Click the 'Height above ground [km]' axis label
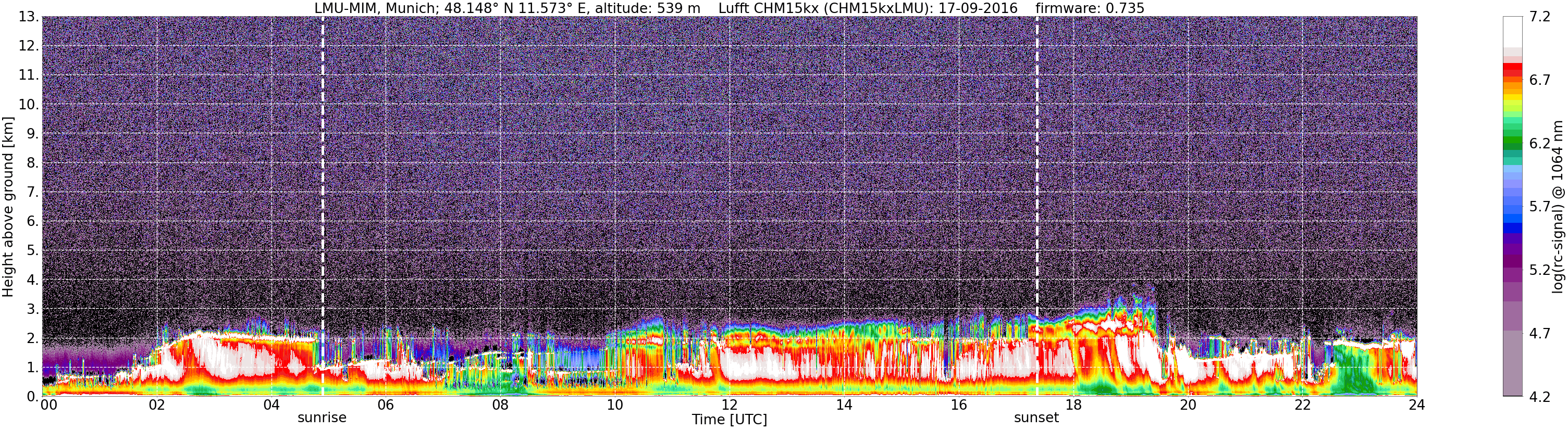 coord(8,207)
